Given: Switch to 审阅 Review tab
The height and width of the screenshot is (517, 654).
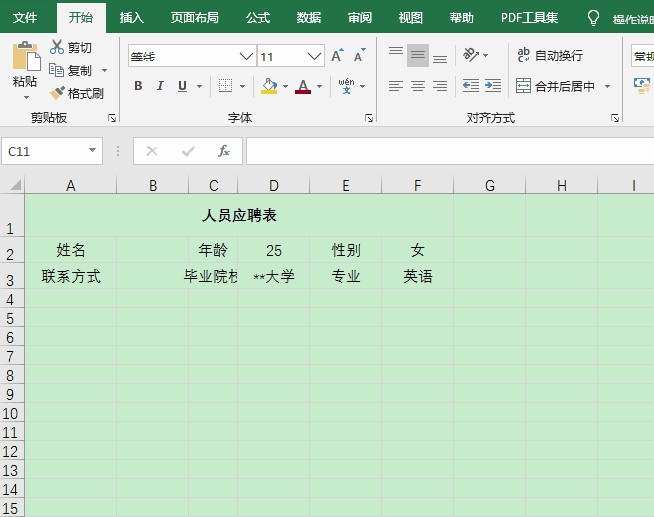Looking at the screenshot, I should 360,18.
